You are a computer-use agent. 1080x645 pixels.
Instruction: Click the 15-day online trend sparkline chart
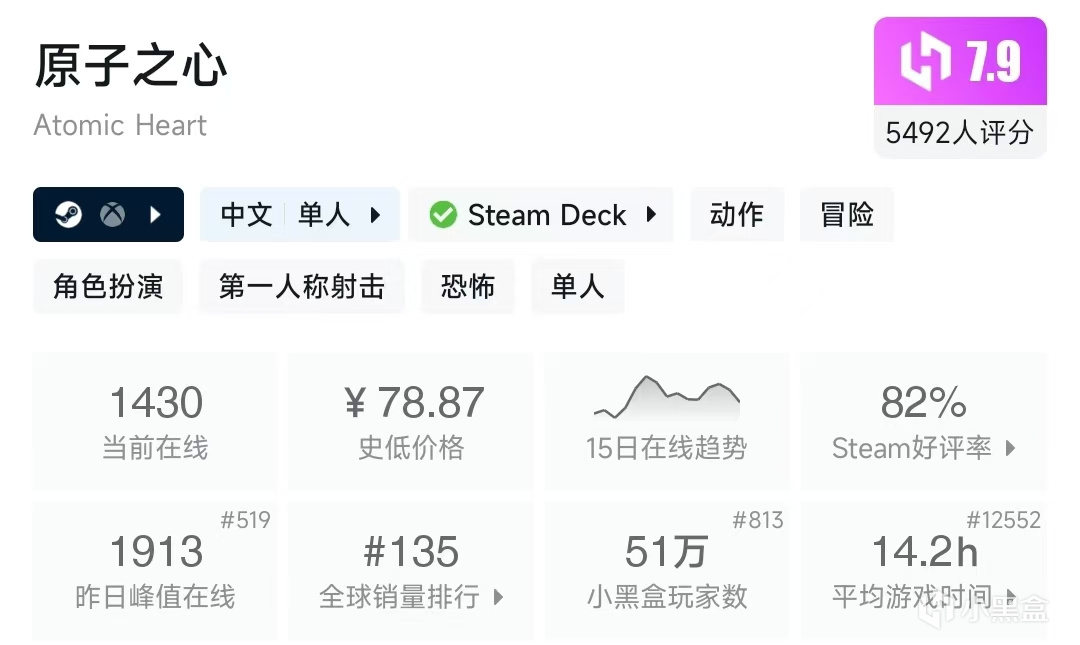(x=667, y=398)
